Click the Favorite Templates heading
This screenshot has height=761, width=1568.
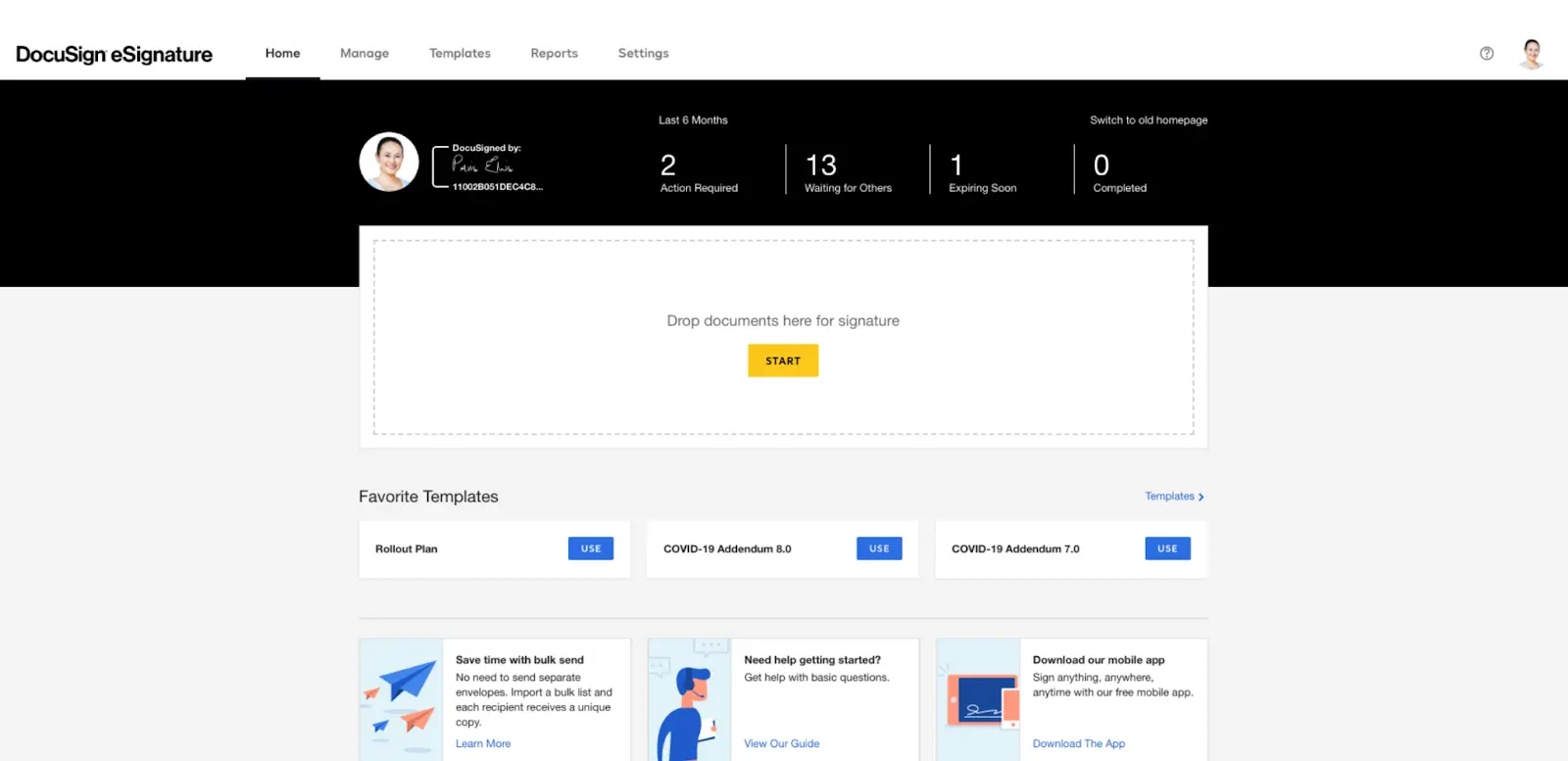(x=428, y=497)
